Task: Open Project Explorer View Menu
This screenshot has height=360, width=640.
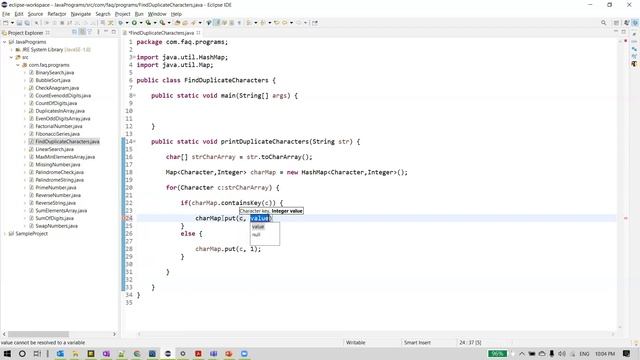Action: pos(98,32)
